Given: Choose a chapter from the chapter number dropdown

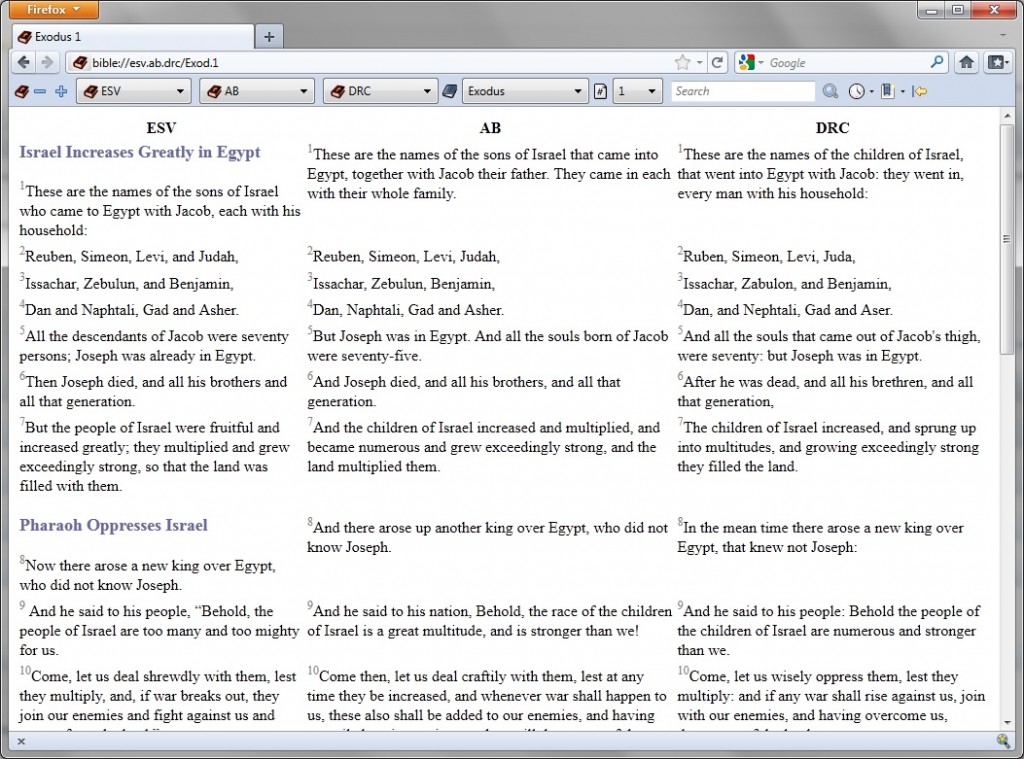Looking at the screenshot, I should (x=638, y=92).
